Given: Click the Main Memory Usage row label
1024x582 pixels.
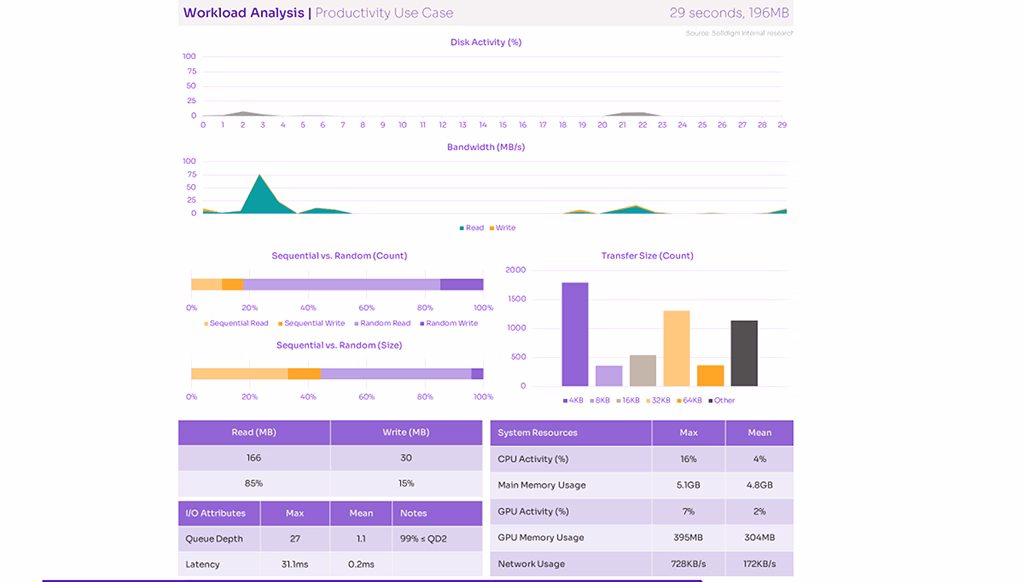Looking at the screenshot, I should click(x=541, y=485).
